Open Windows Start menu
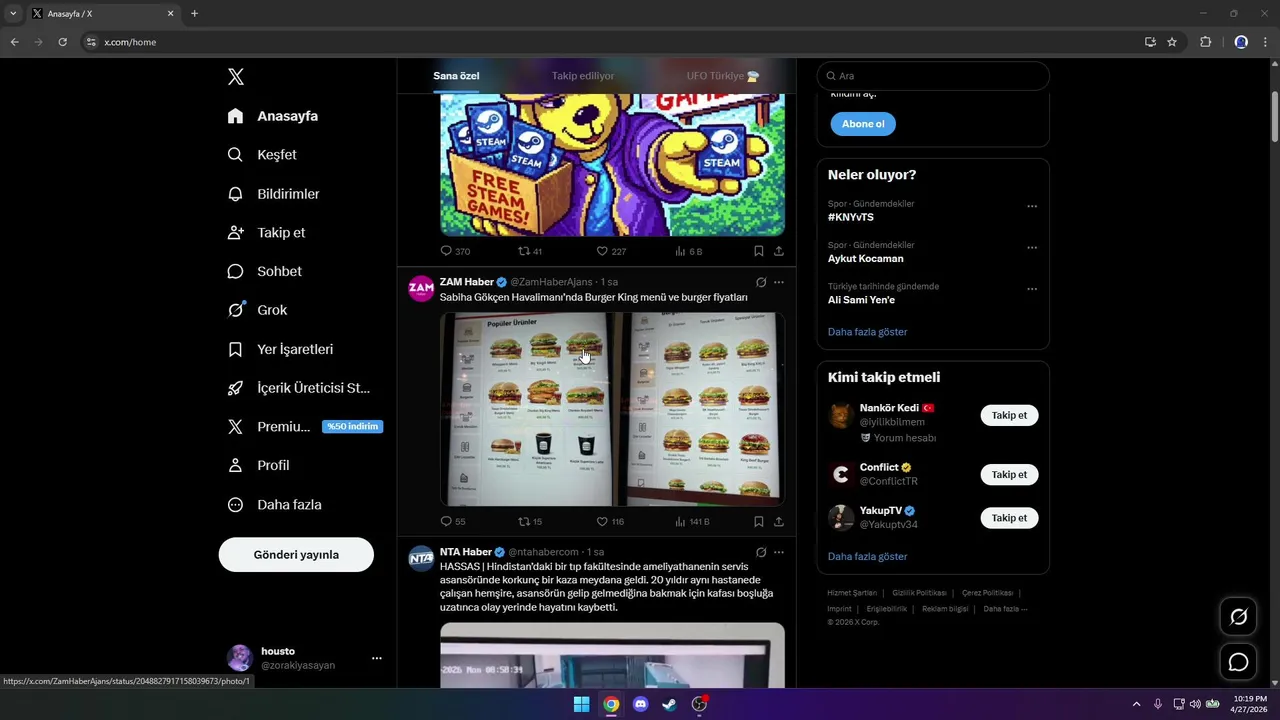Viewport: 1280px width, 720px height. pyautogui.click(x=581, y=704)
